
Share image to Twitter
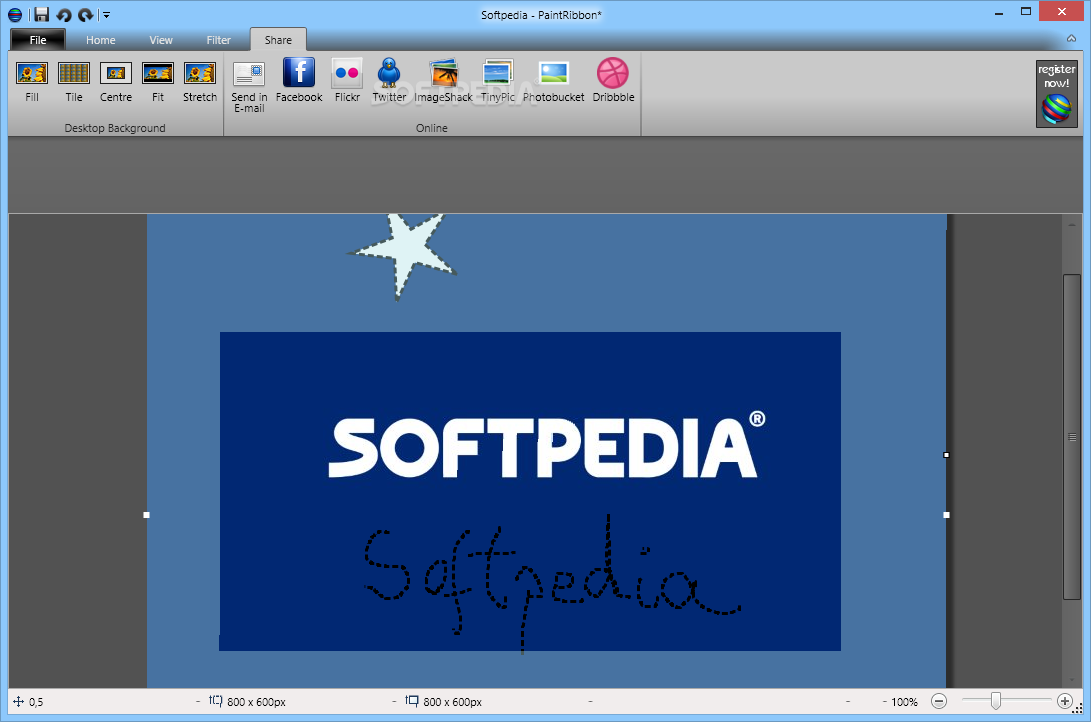point(389,81)
